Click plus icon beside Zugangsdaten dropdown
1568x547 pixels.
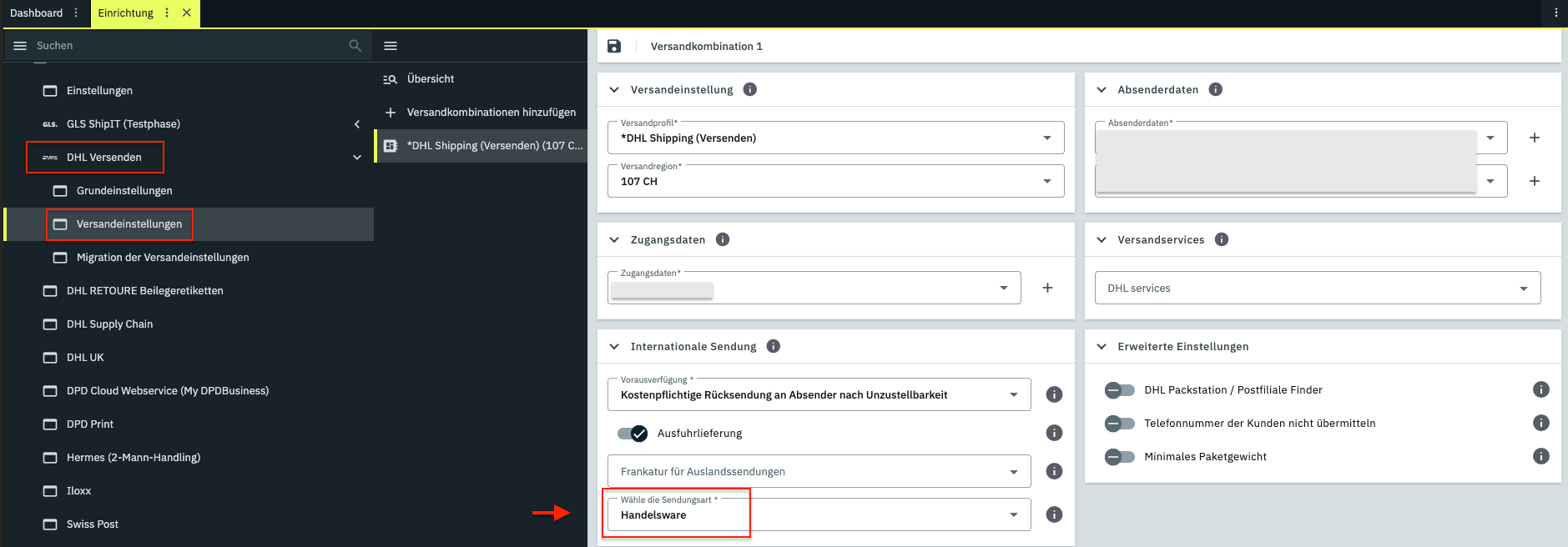pos(1047,288)
